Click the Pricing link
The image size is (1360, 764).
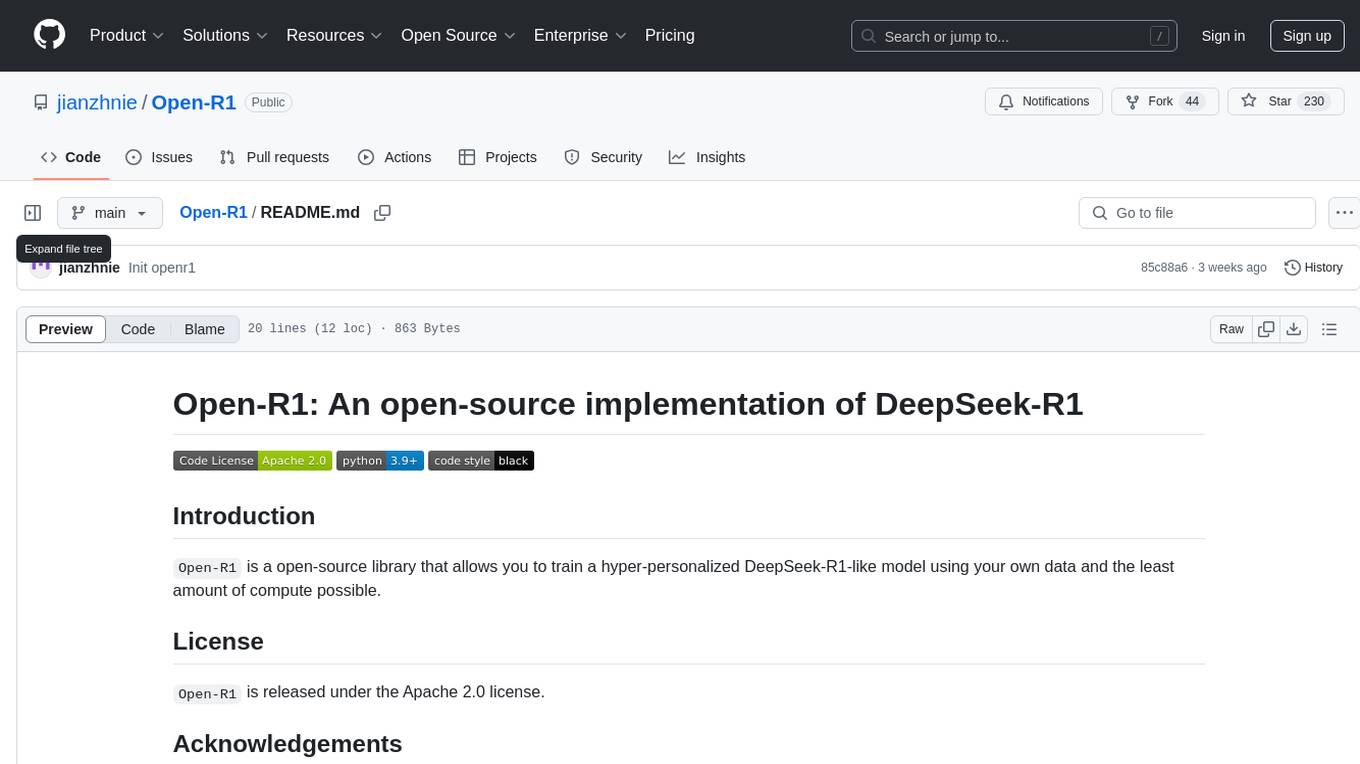tap(670, 36)
